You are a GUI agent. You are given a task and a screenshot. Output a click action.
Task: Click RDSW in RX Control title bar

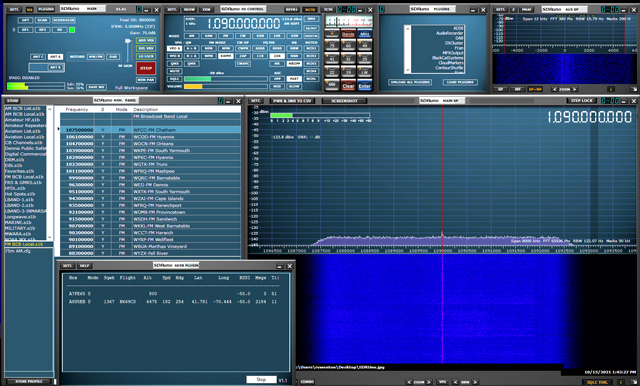[190, 9]
